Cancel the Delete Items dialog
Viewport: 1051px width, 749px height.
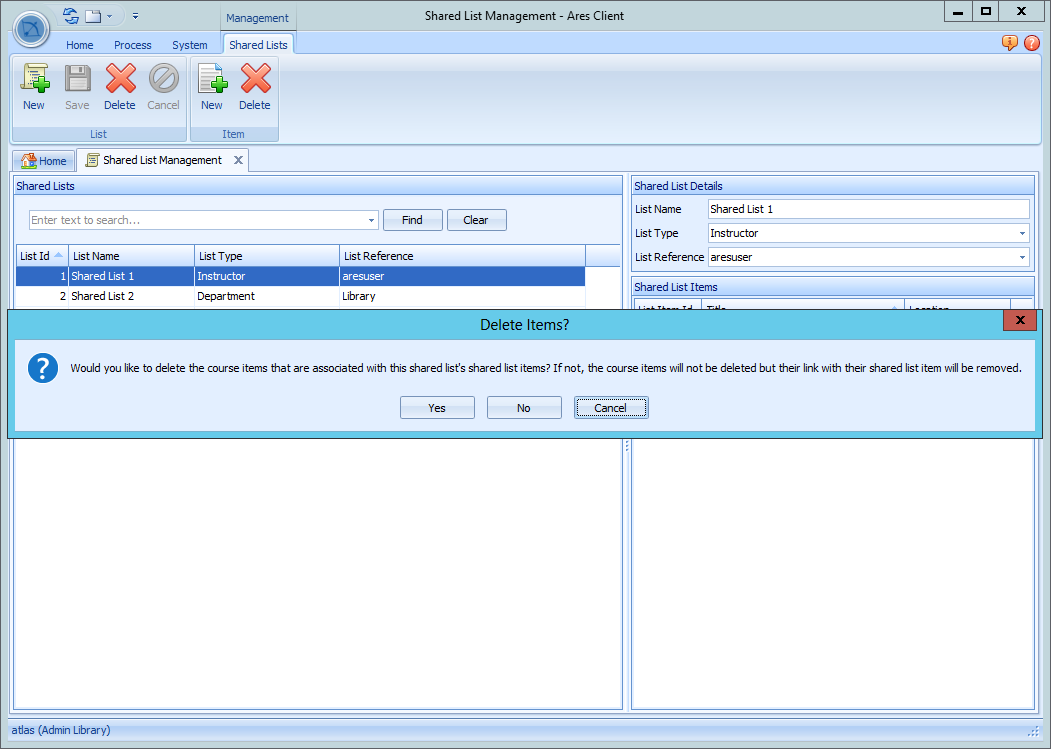pyautogui.click(x=610, y=407)
